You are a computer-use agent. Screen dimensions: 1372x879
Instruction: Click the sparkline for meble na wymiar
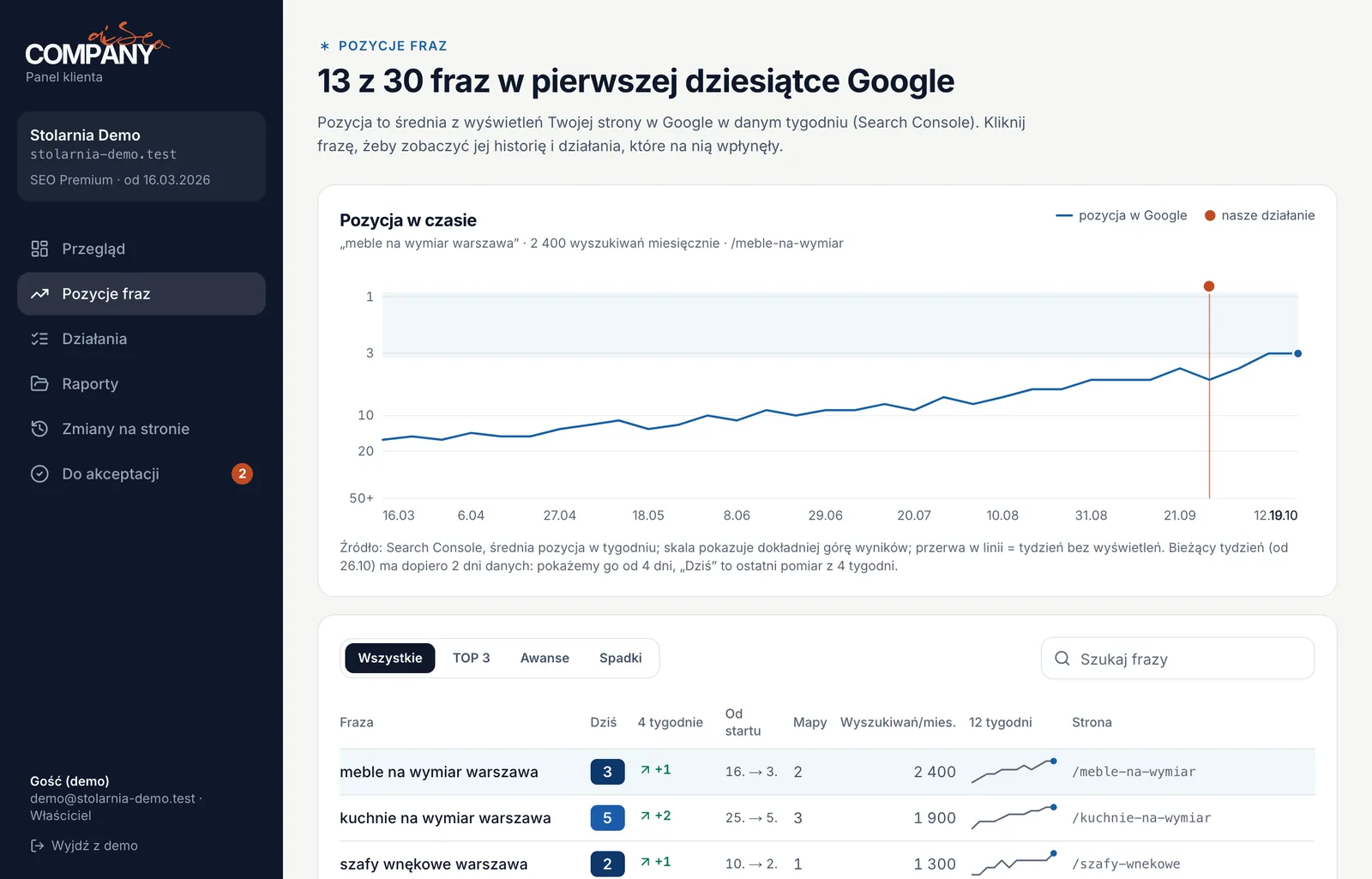tap(1014, 771)
